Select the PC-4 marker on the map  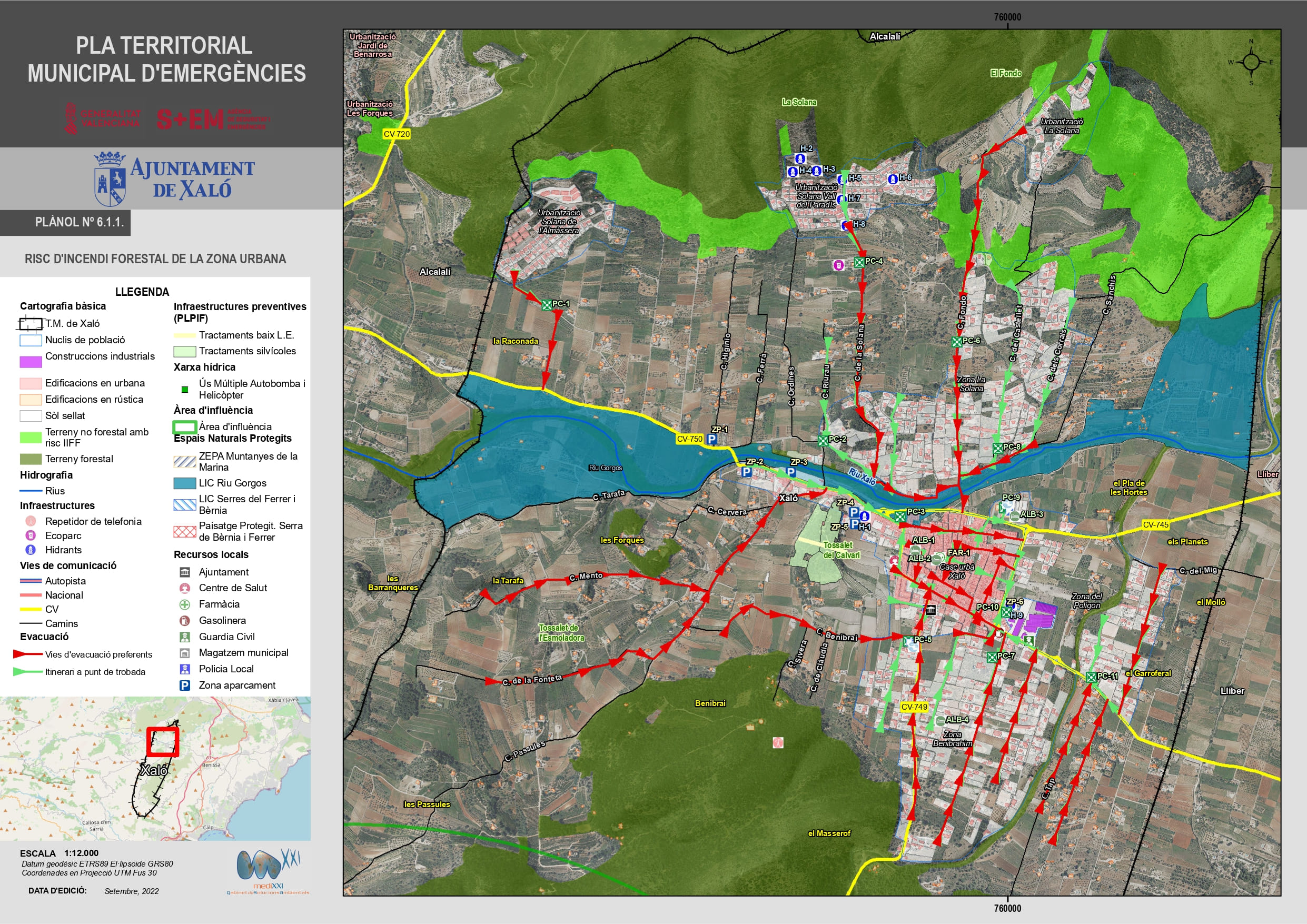pos(859,262)
